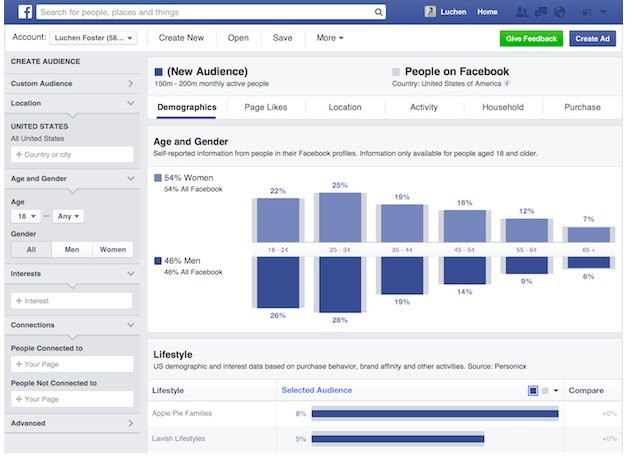This screenshot has width=636, height=463.
Task: Open the Luchen Foster account dropdown
Action: [x=93, y=38]
